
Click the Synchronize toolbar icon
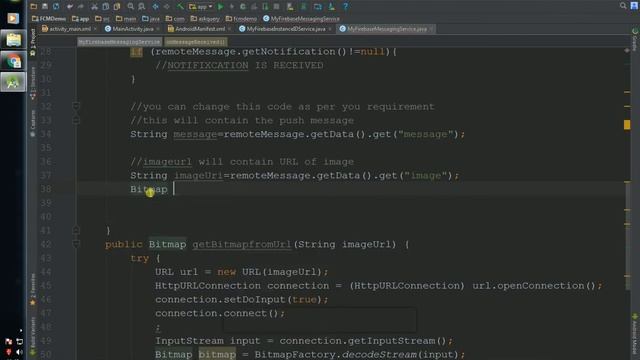[56, 7]
